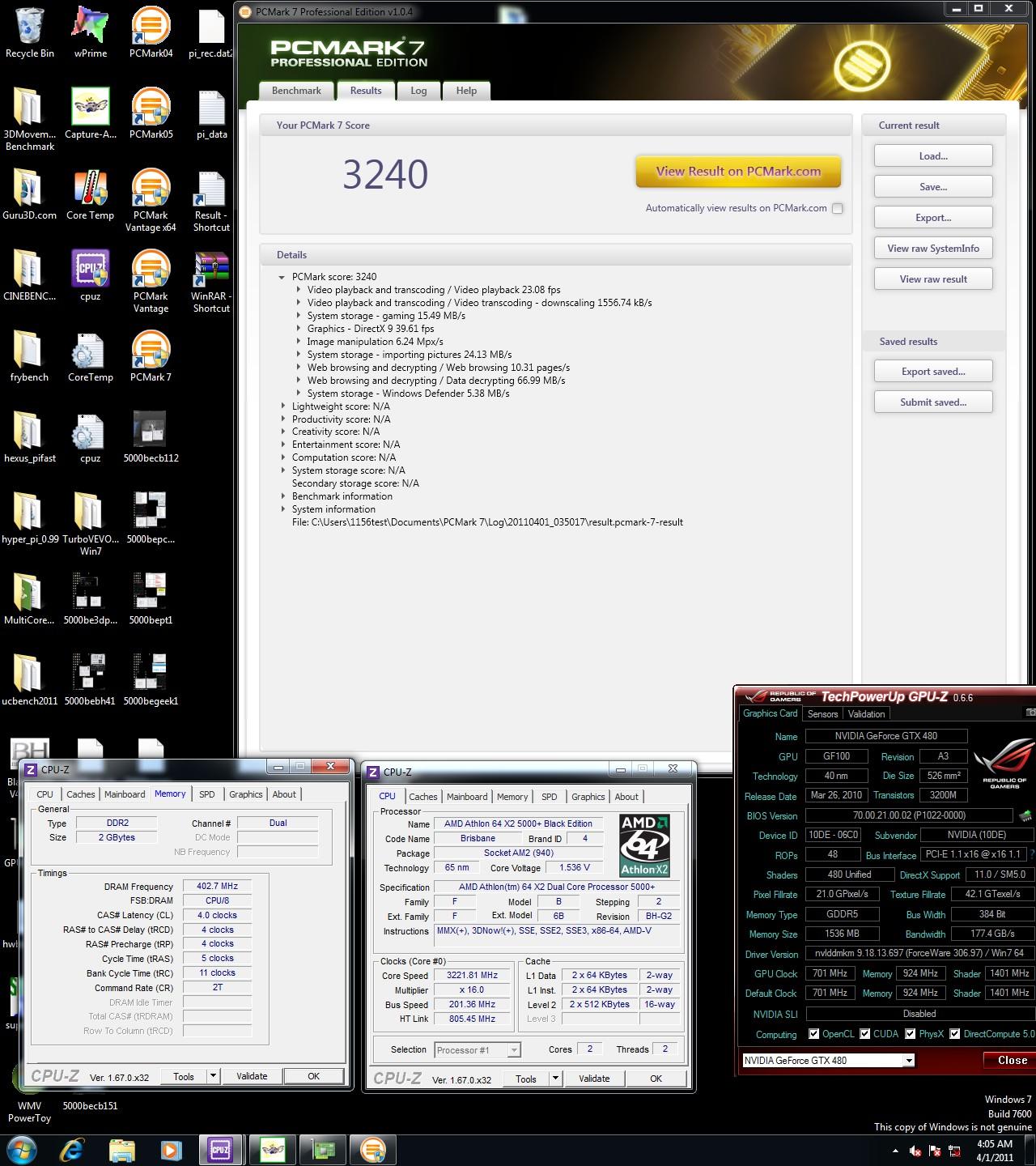Click OK in CPU-Z Memory window
1036x1166 pixels.
(313, 1076)
